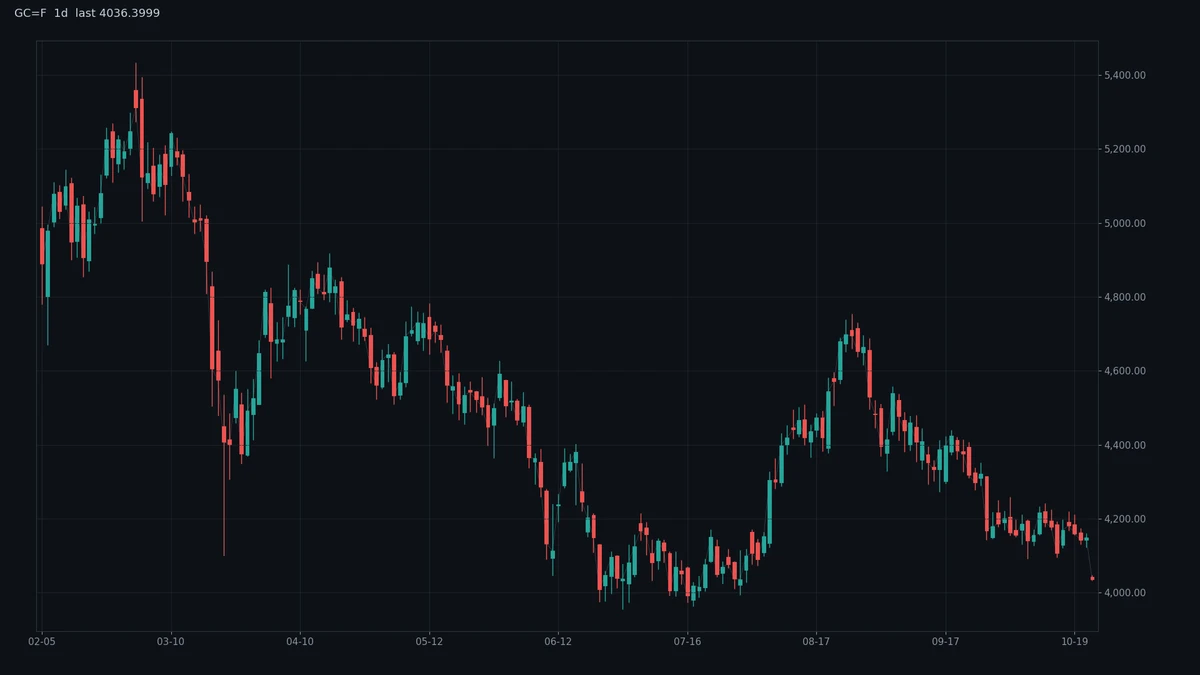1200x675 pixels.
Task: Click the 4,400.00 price axis label
Action: pos(1125,445)
